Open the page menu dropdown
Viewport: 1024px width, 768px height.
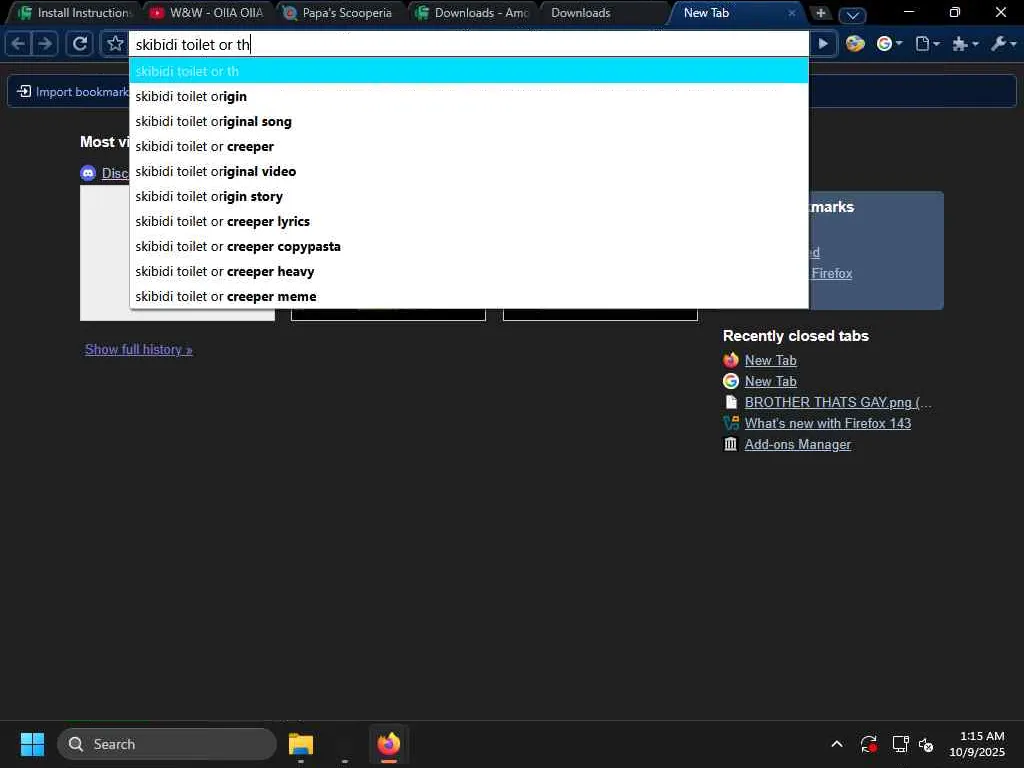click(x=927, y=44)
